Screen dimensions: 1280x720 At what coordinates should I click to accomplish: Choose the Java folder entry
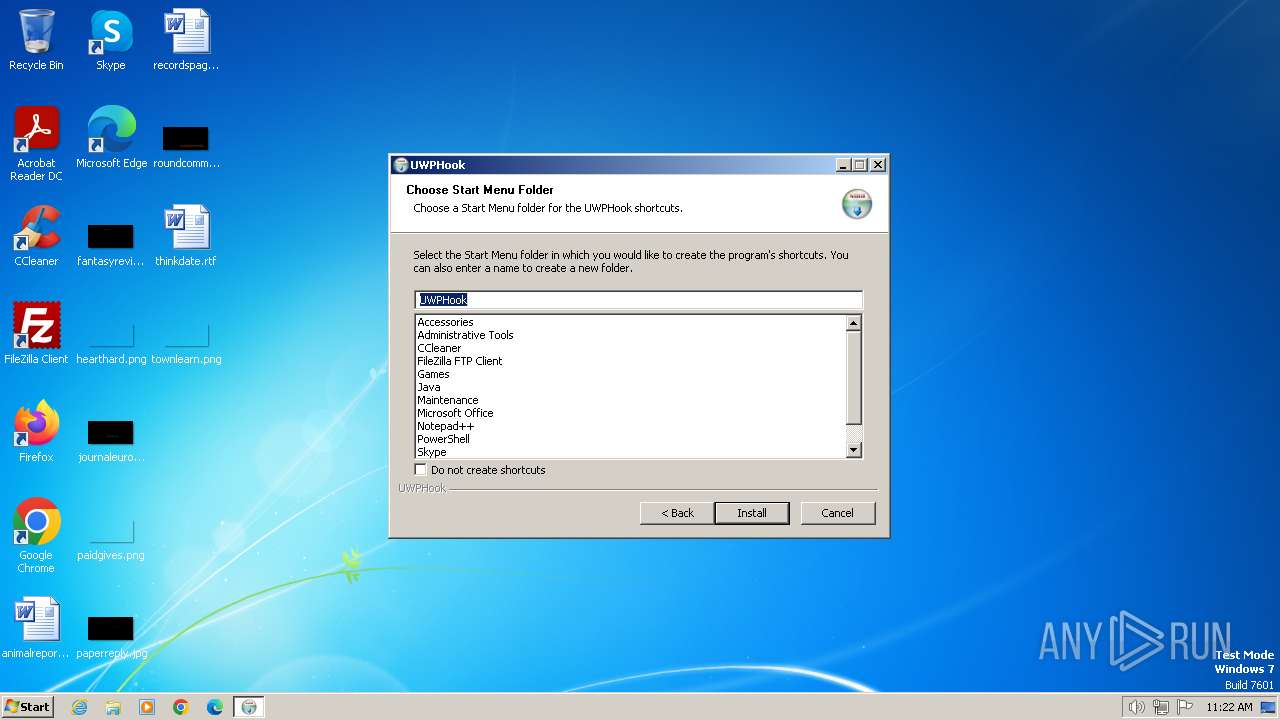pos(428,387)
